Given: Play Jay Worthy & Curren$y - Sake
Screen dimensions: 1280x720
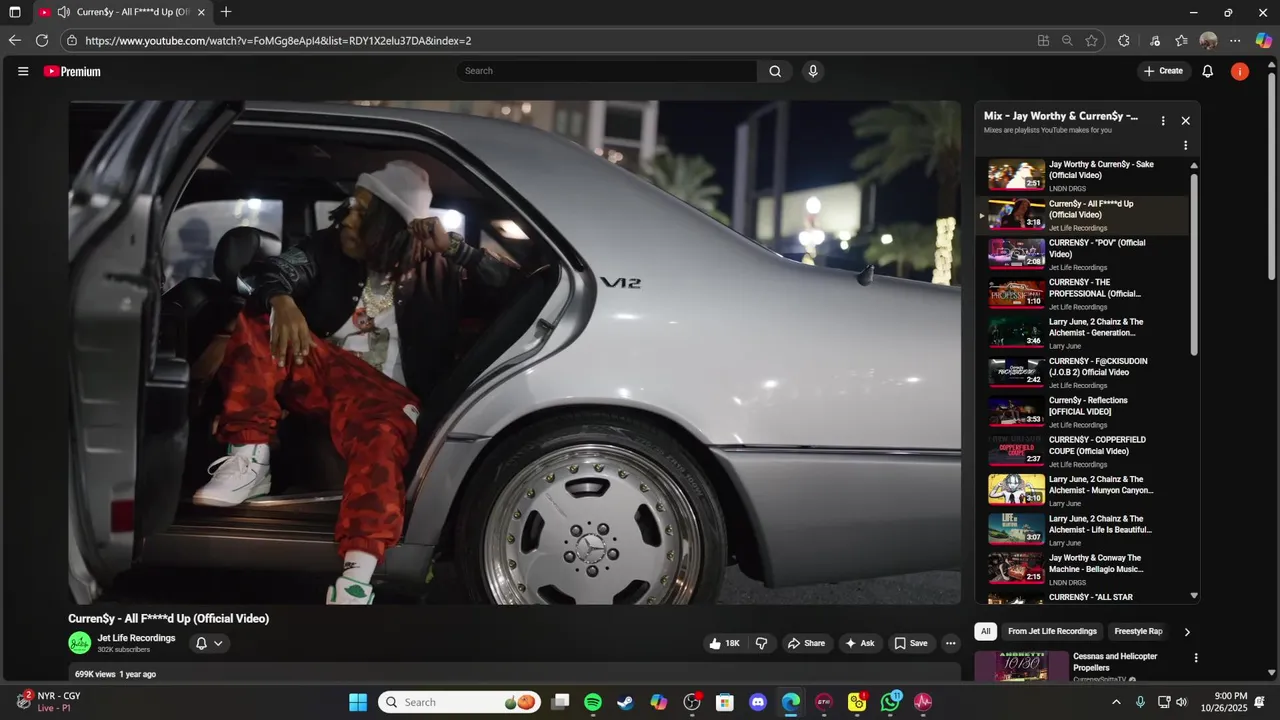Looking at the screenshot, I should [x=1082, y=175].
